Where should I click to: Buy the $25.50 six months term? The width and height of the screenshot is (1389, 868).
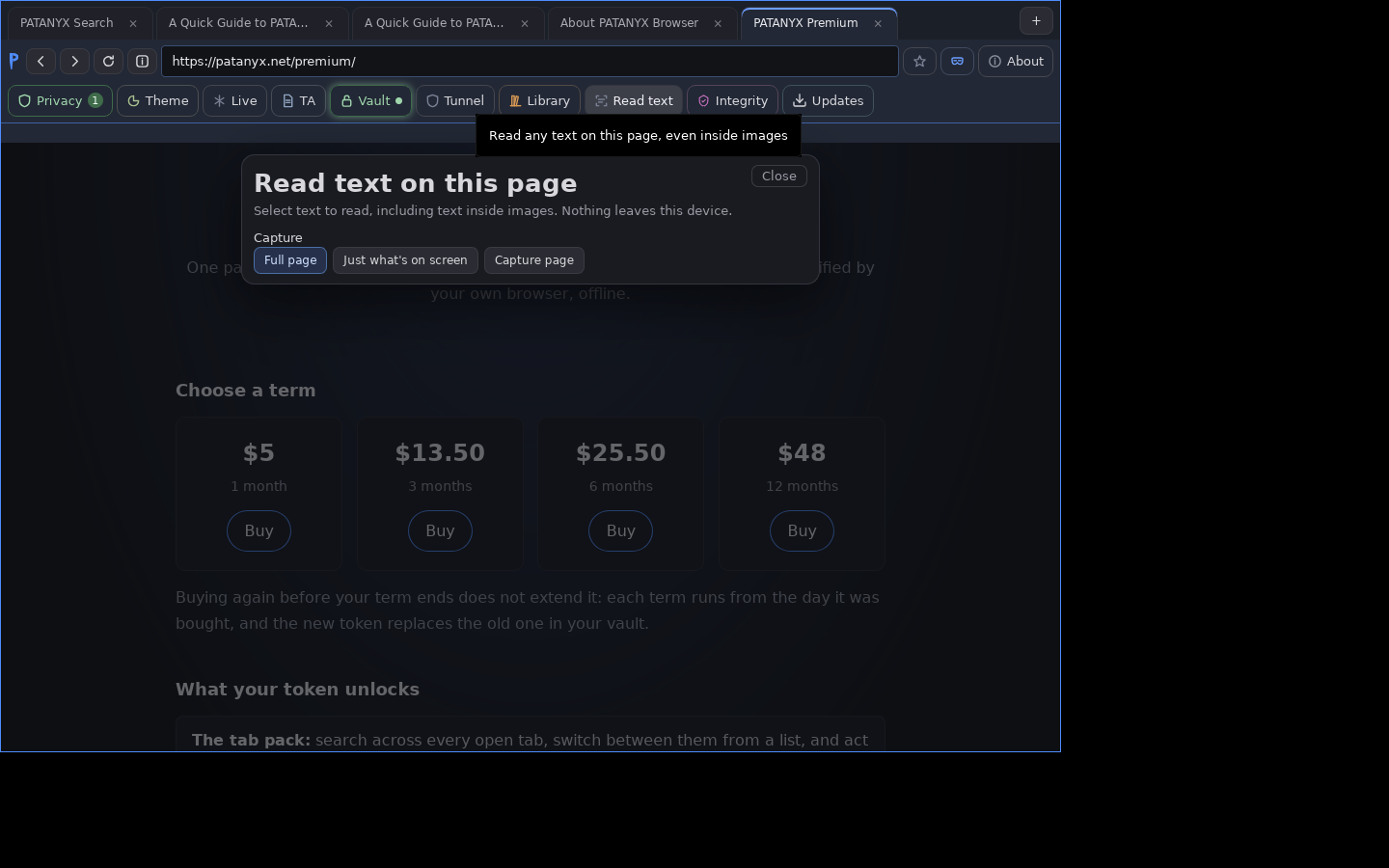(620, 530)
